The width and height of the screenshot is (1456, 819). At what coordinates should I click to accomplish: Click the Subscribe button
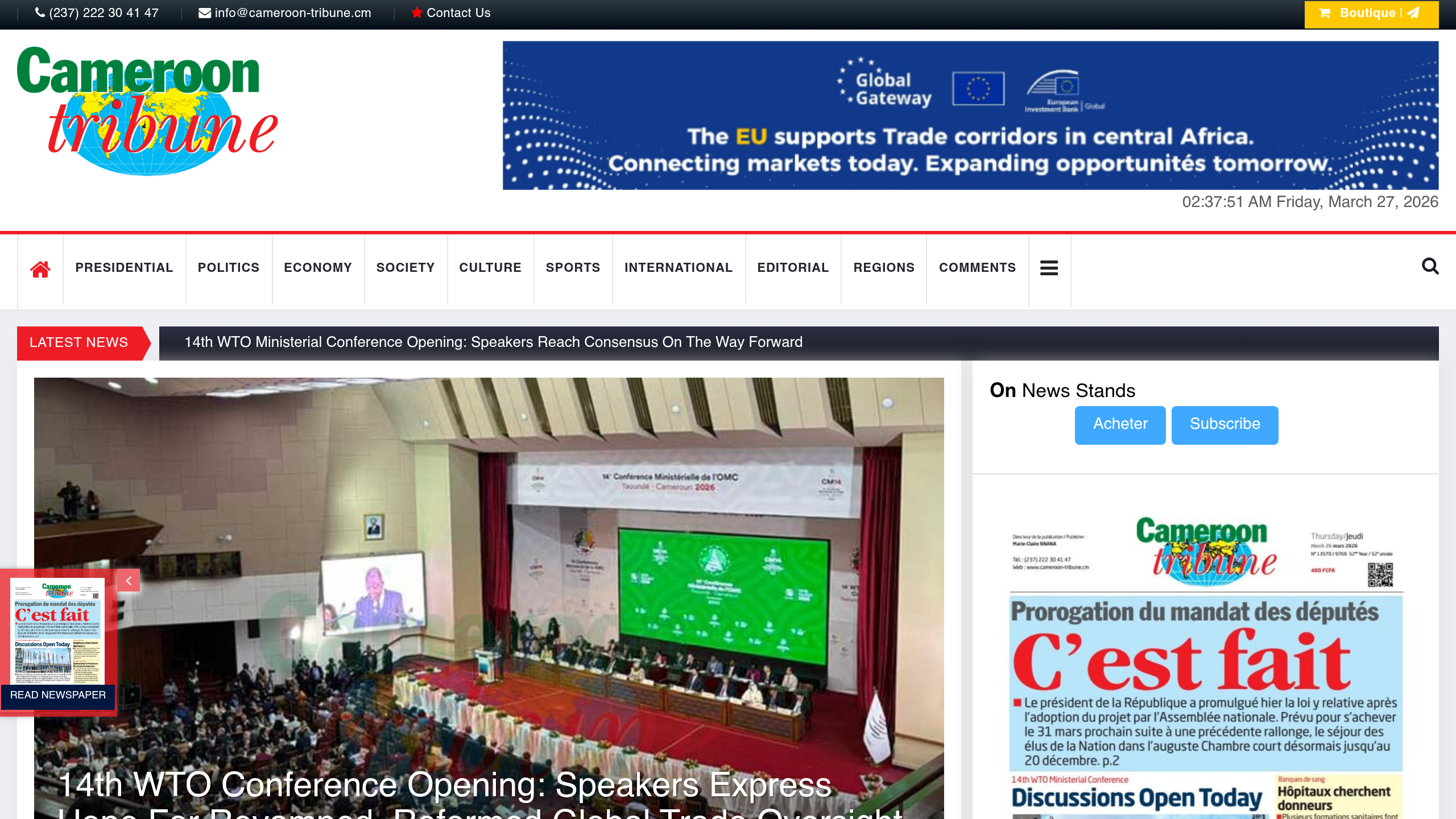point(1225,424)
